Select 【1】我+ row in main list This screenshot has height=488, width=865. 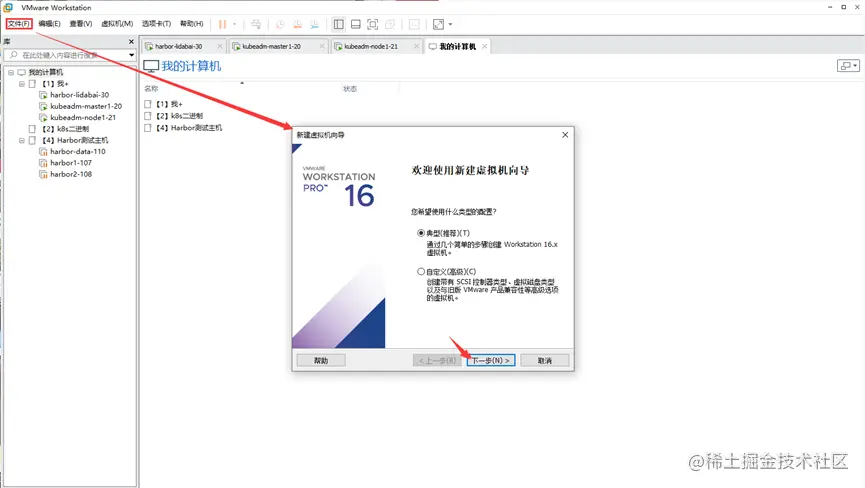[x=164, y=104]
